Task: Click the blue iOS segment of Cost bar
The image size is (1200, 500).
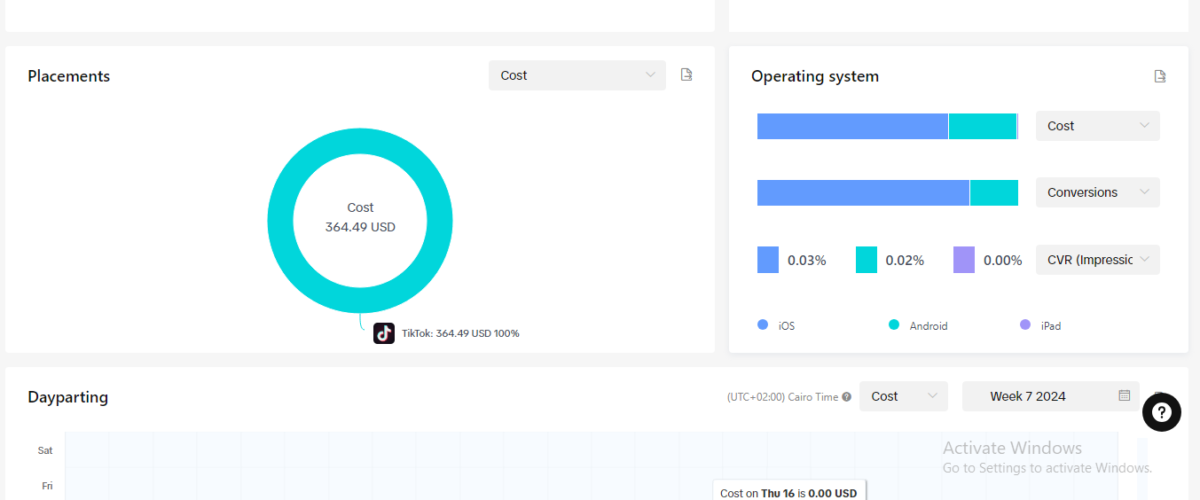Action: tap(852, 126)
